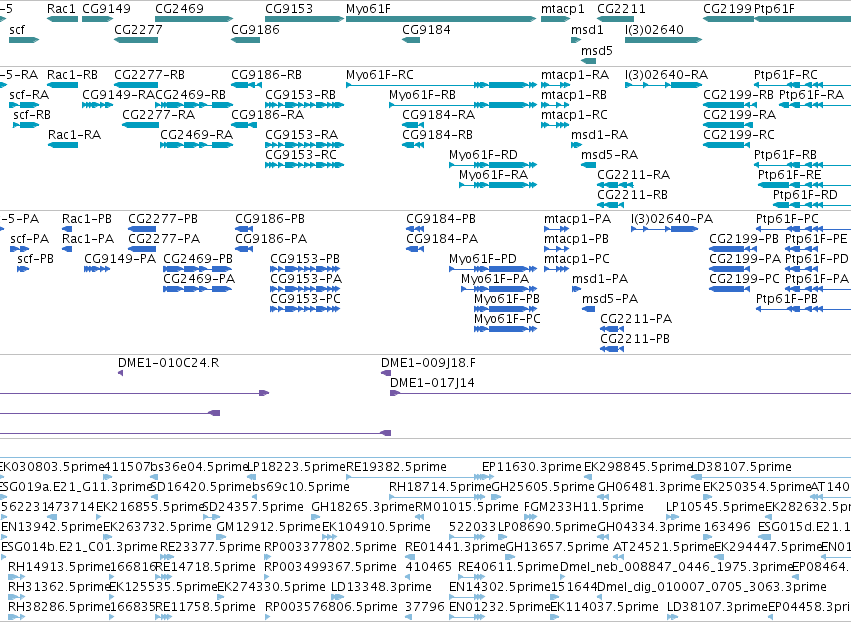Click the scf-PB protein label
Viewport: 851px width, 622px height.
click(35, 259)
